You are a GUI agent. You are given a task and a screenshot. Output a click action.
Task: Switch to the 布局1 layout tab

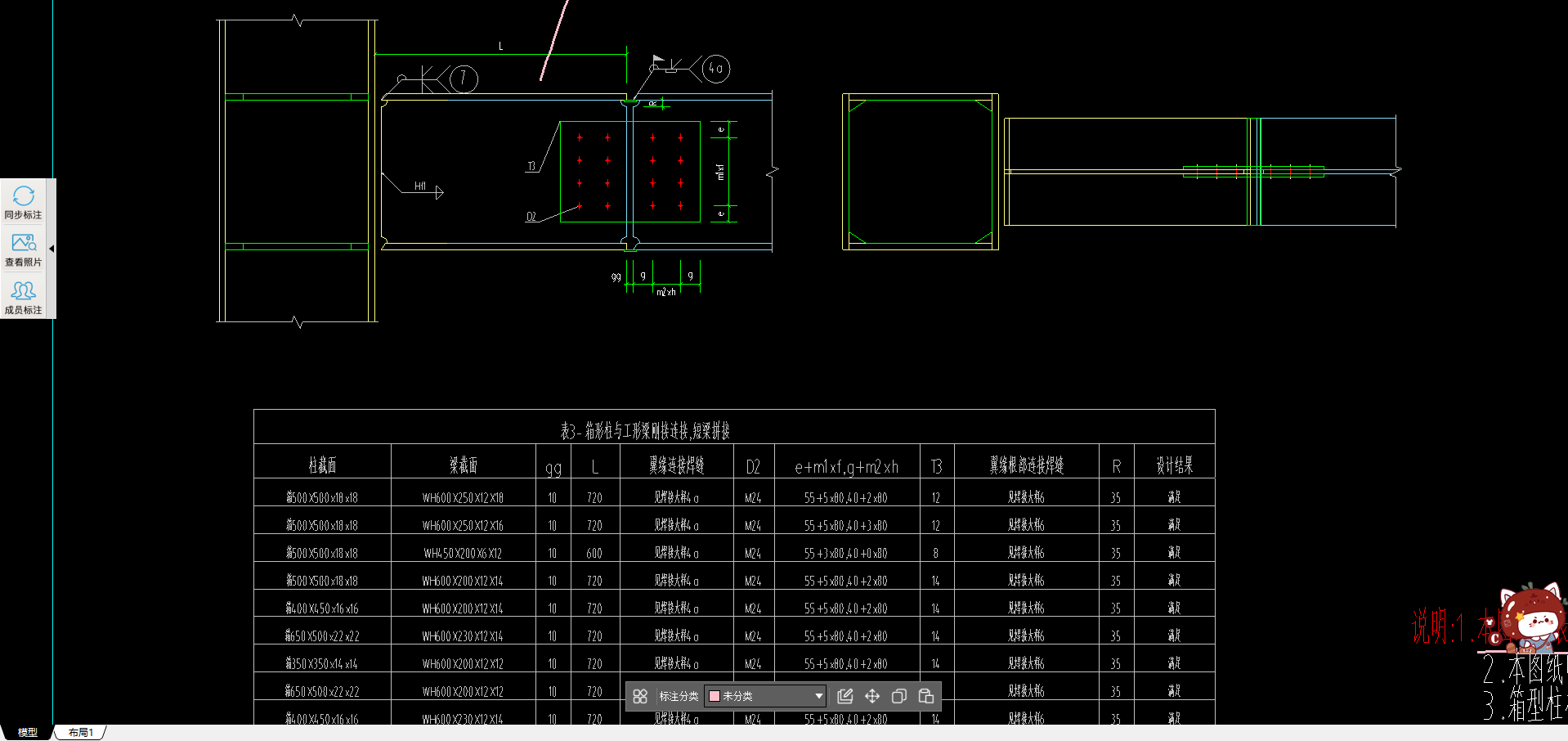(x=81, y=733)
